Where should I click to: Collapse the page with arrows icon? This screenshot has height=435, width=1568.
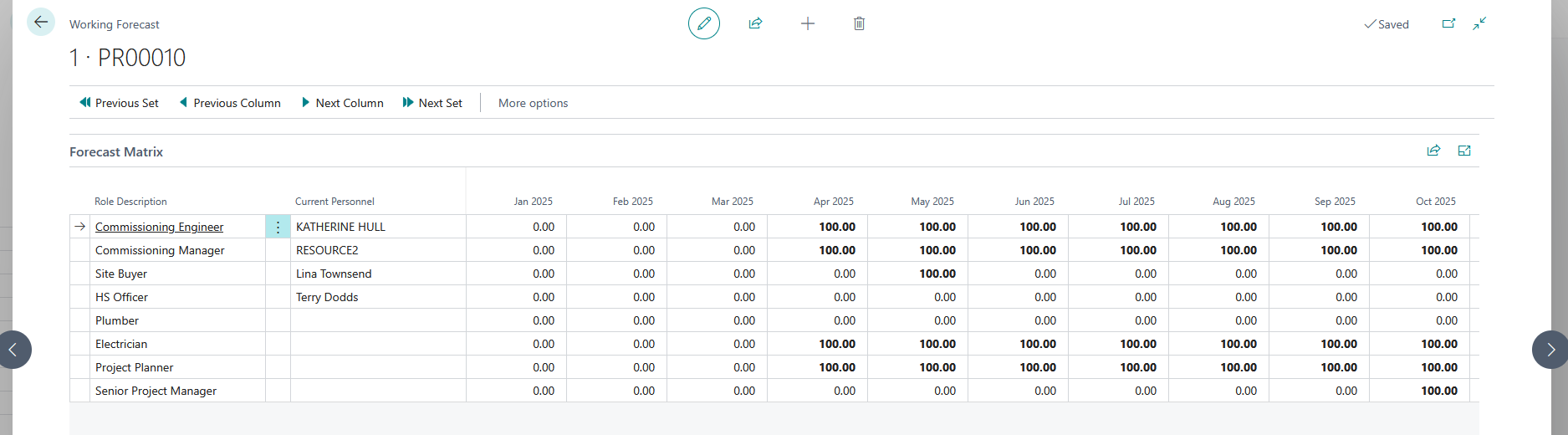point(1480,23)
